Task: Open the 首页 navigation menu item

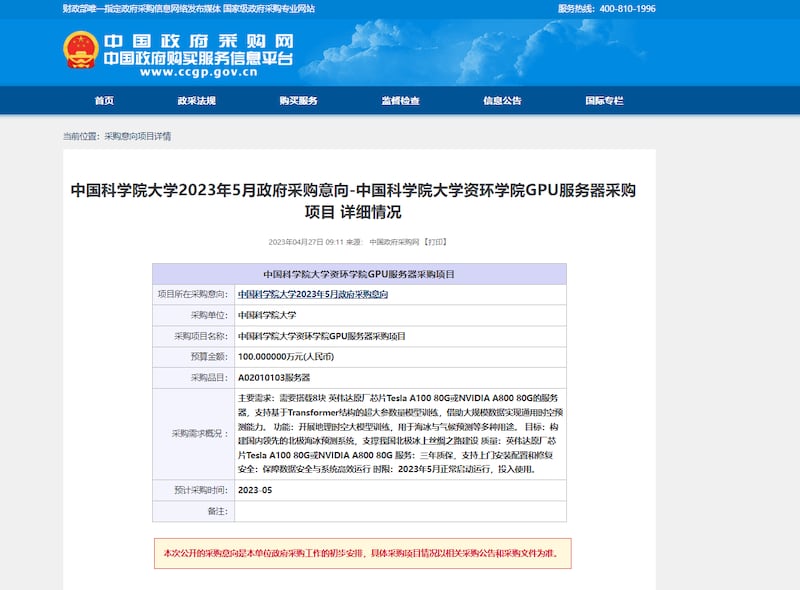Action: [103, 99]
